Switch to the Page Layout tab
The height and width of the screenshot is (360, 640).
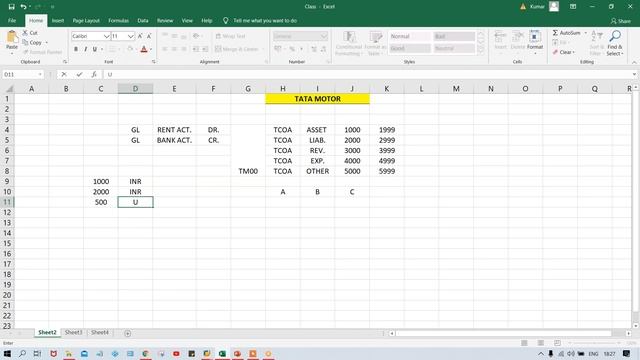(86, 20)
